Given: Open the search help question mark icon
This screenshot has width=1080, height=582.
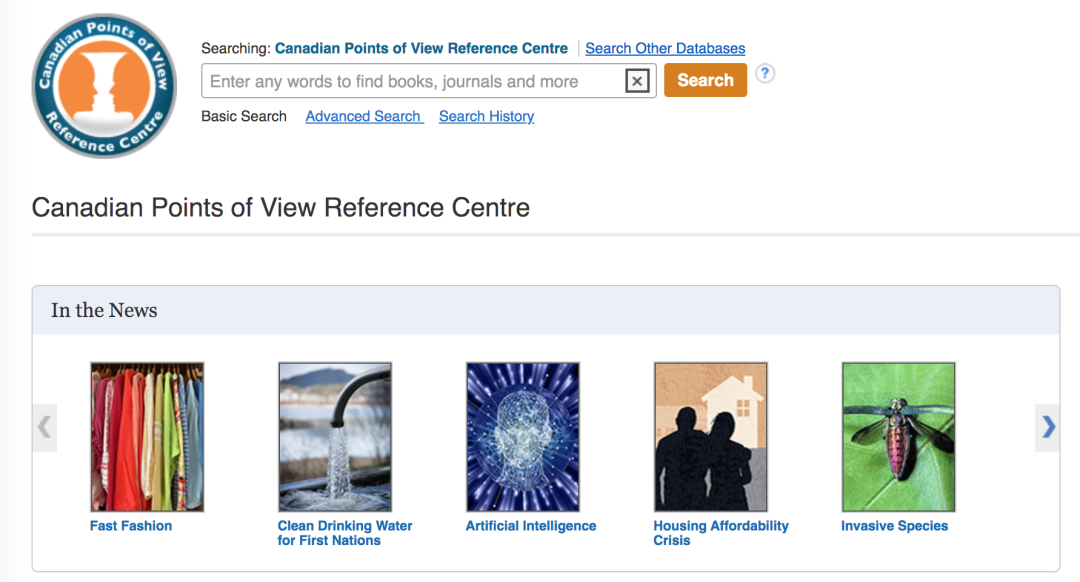Looking at the screenshot, I should tap(765, 73).
